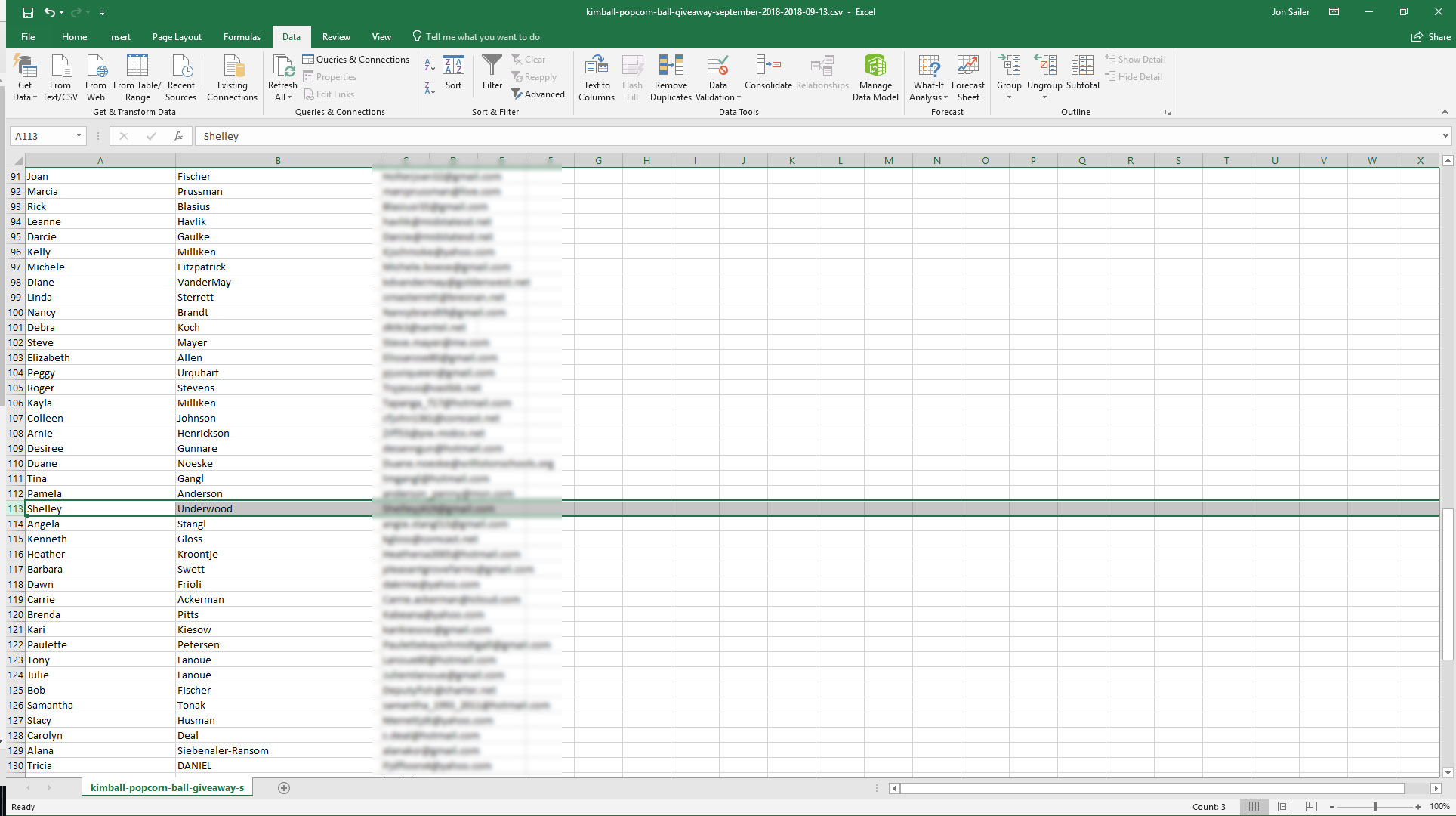The height and width of the screenshot is (816, 1456).
Task: Open the Formulas ribbon tab
Action: click(242, 36)
